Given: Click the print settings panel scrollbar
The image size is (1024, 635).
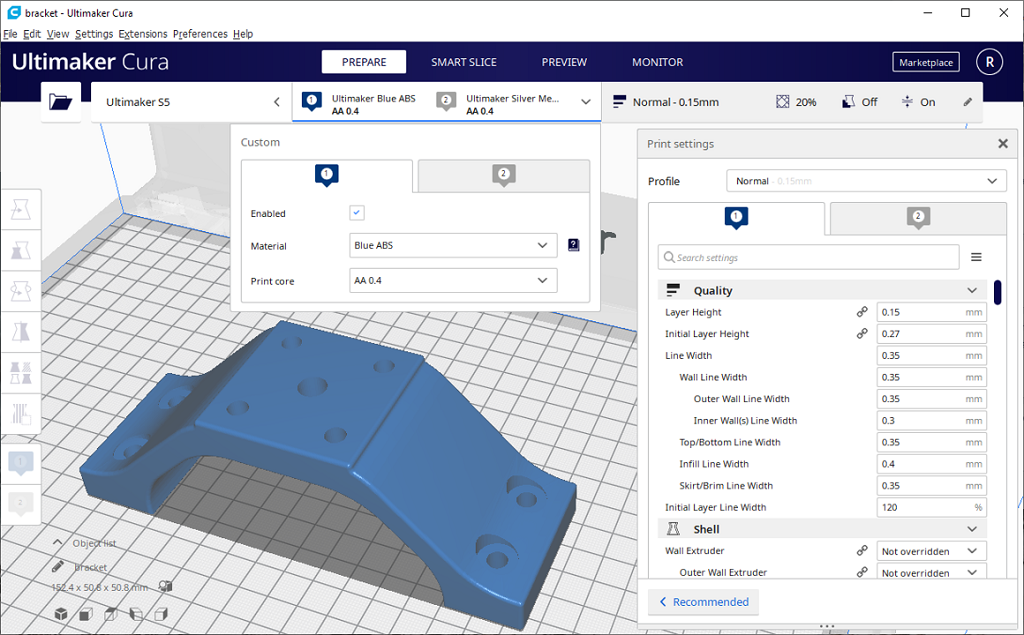Looking at the screenshot, I should (998, 292).
